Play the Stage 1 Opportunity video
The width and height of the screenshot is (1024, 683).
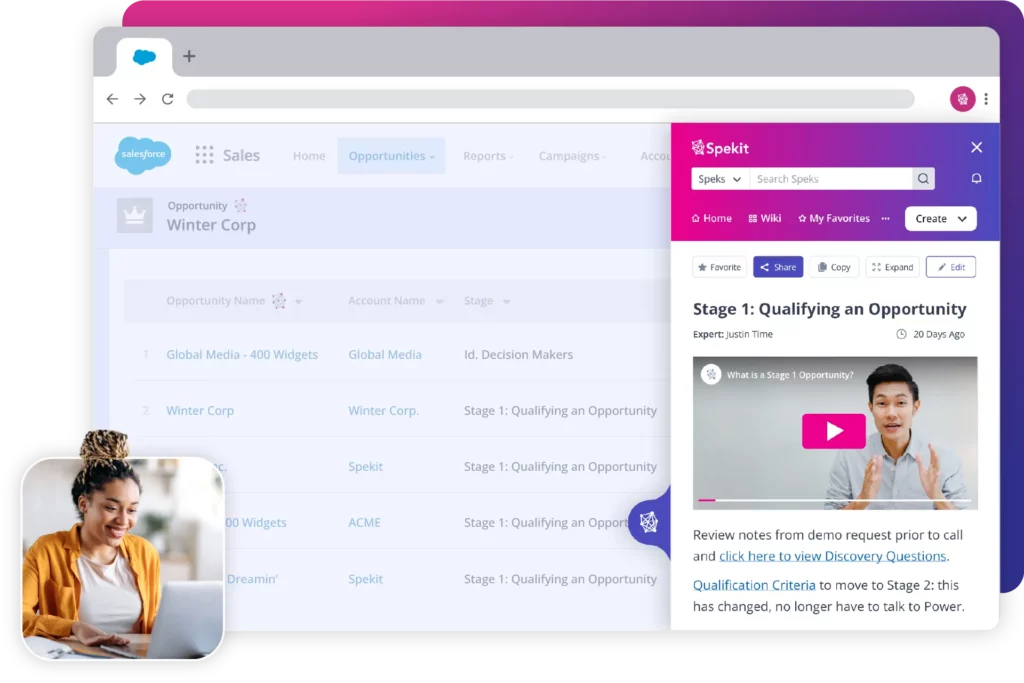(x=836, y=430)
